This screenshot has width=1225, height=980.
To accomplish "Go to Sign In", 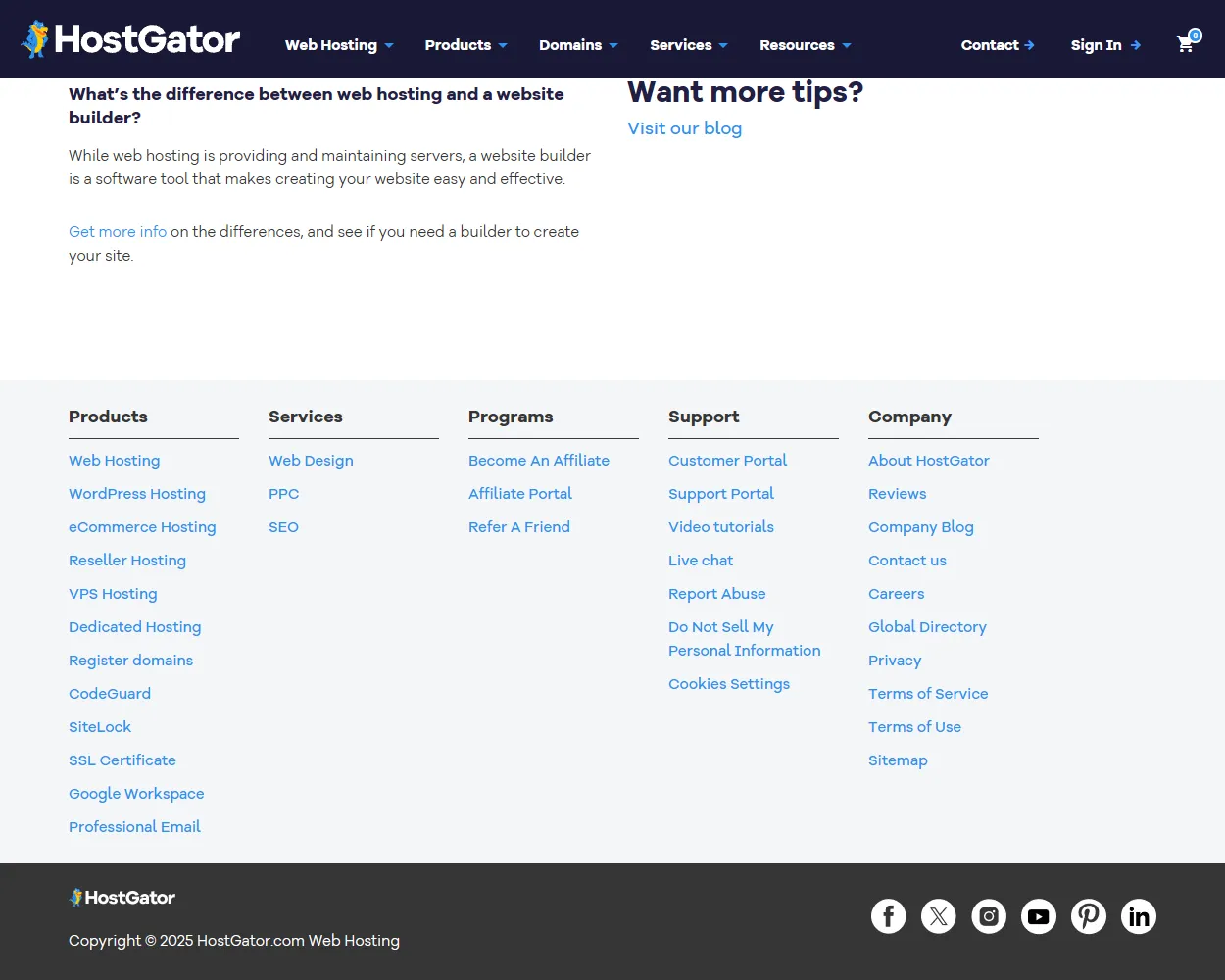I will point(1105,45).
